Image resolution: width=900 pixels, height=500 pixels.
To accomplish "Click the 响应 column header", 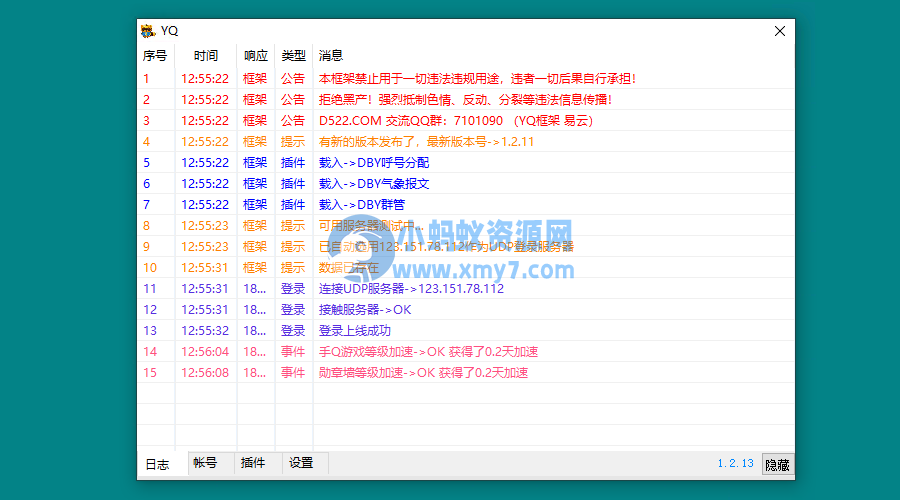I will click(x=255, y=56).
